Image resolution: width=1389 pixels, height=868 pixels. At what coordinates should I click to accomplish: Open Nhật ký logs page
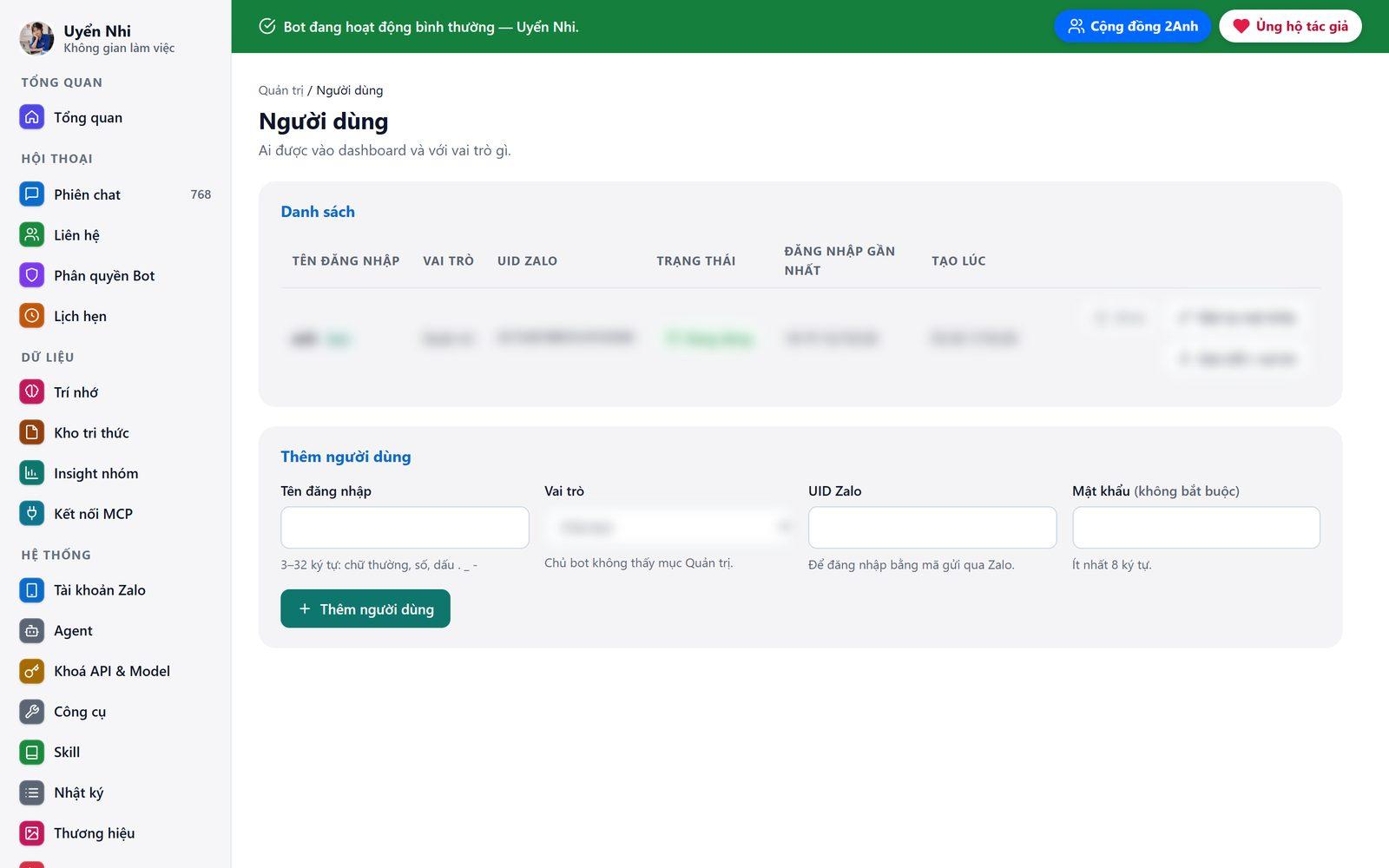tap(115, 792)
